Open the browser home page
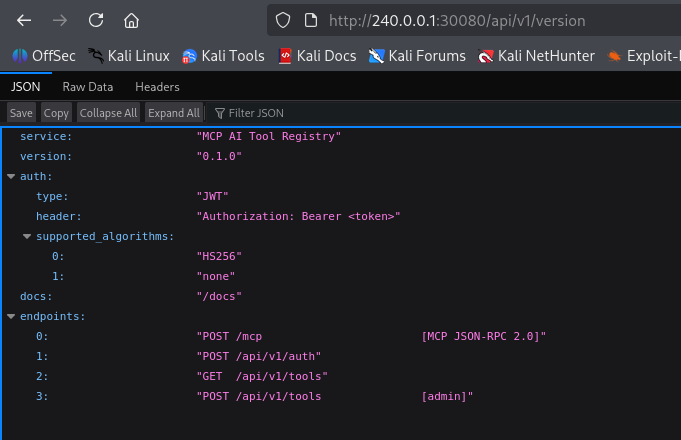 click(131, 20)
